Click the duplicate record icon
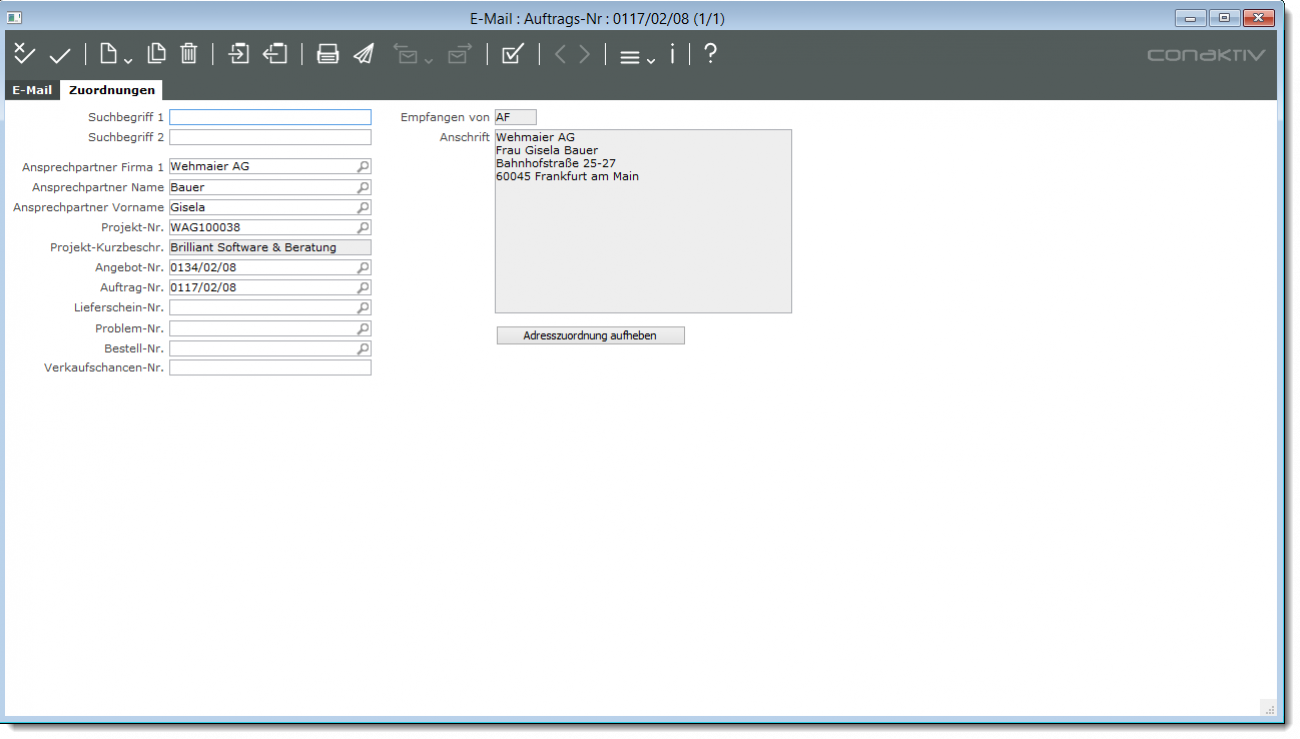Viewport: 1300px width, 739px height. pos(156,55)
